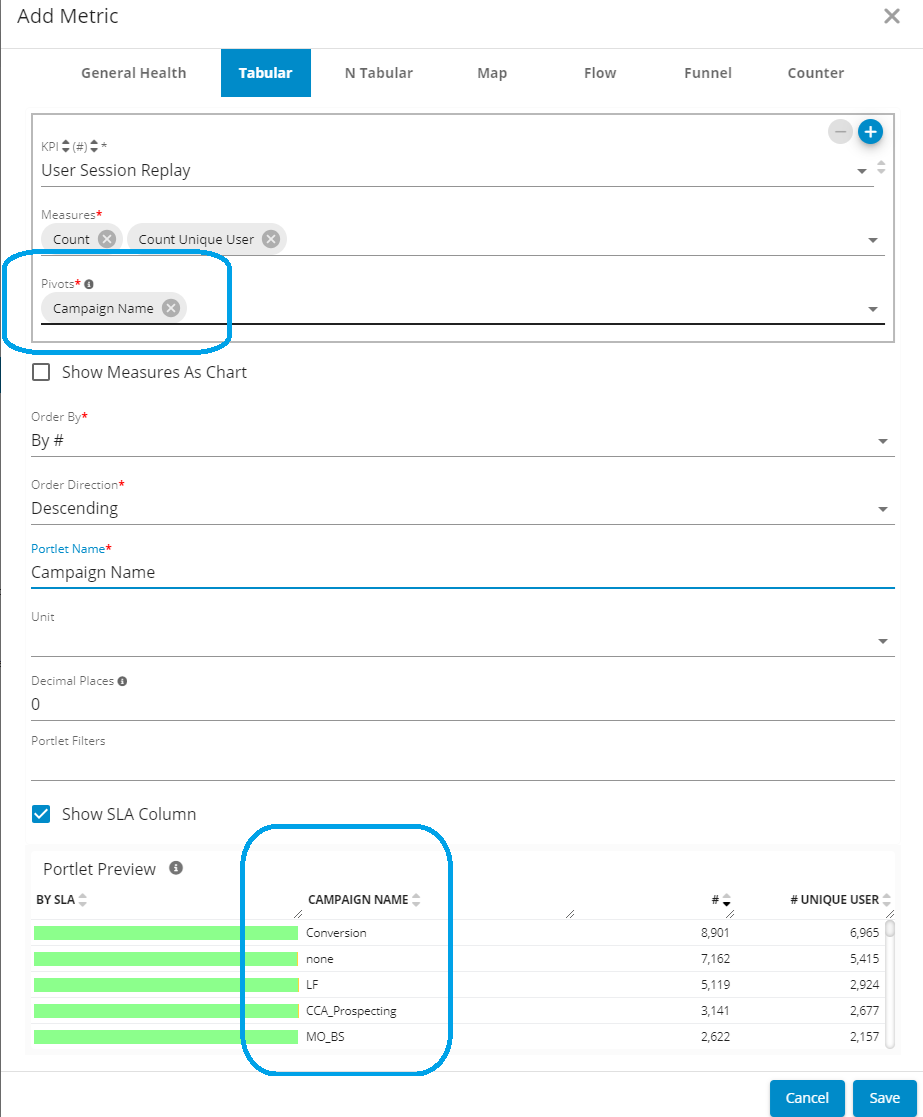923x1117 pixels.
Task: Click the gray minus remove KPI icon
Action: [840, 131]
